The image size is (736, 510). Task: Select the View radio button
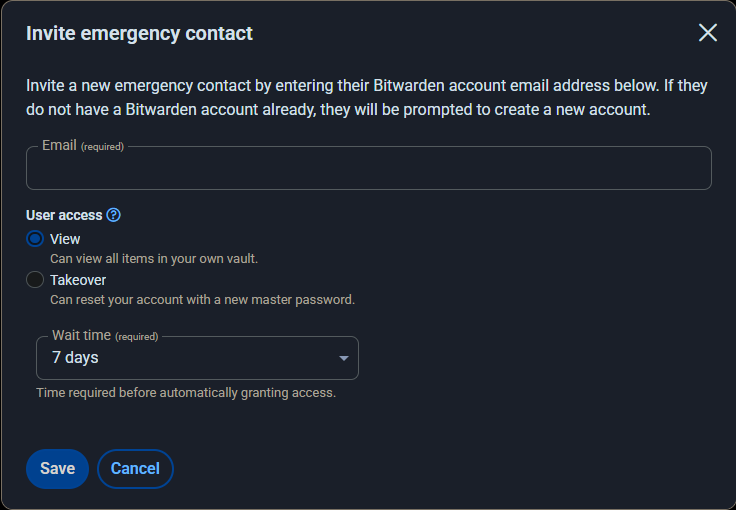click(35, 239)
